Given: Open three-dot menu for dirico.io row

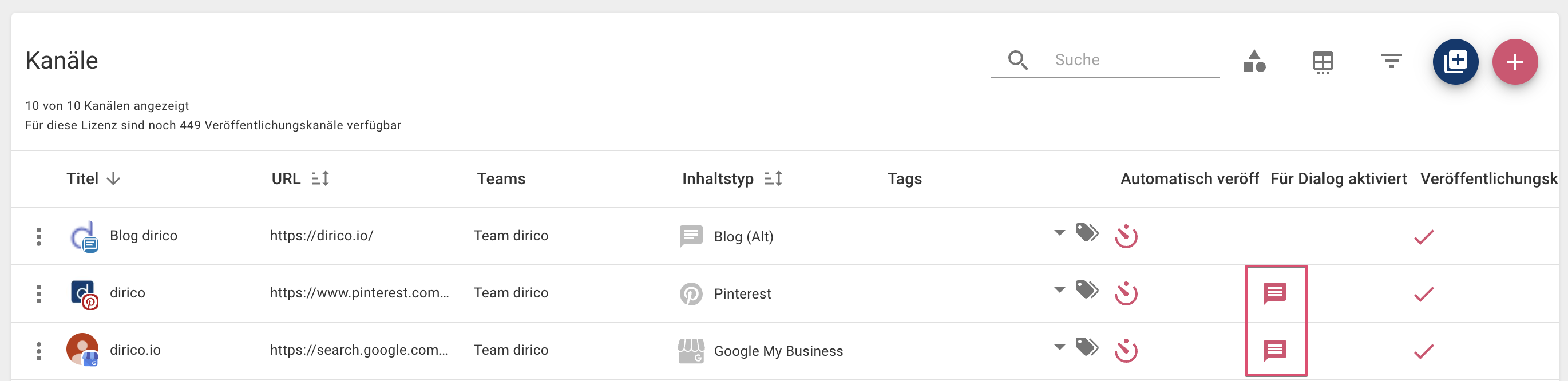Looking at the screenshot, I should point(39,351).
